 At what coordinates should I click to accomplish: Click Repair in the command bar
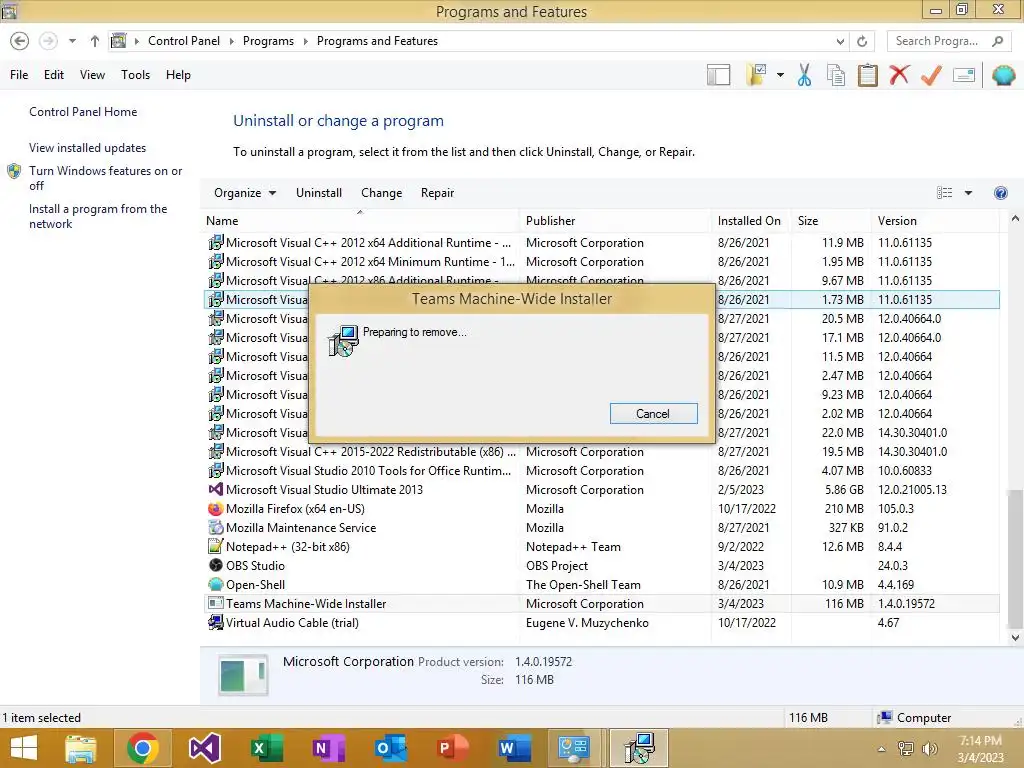438,193
